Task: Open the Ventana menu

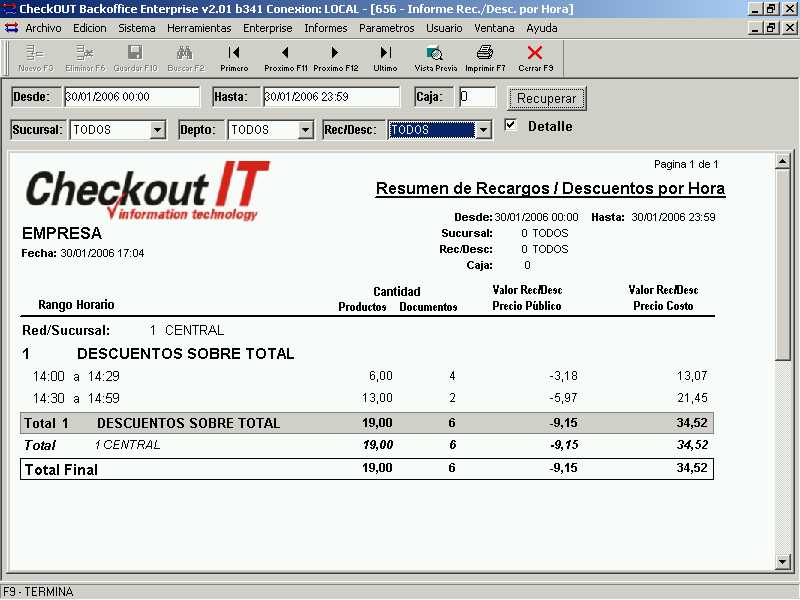Action: tap(494, 28)
